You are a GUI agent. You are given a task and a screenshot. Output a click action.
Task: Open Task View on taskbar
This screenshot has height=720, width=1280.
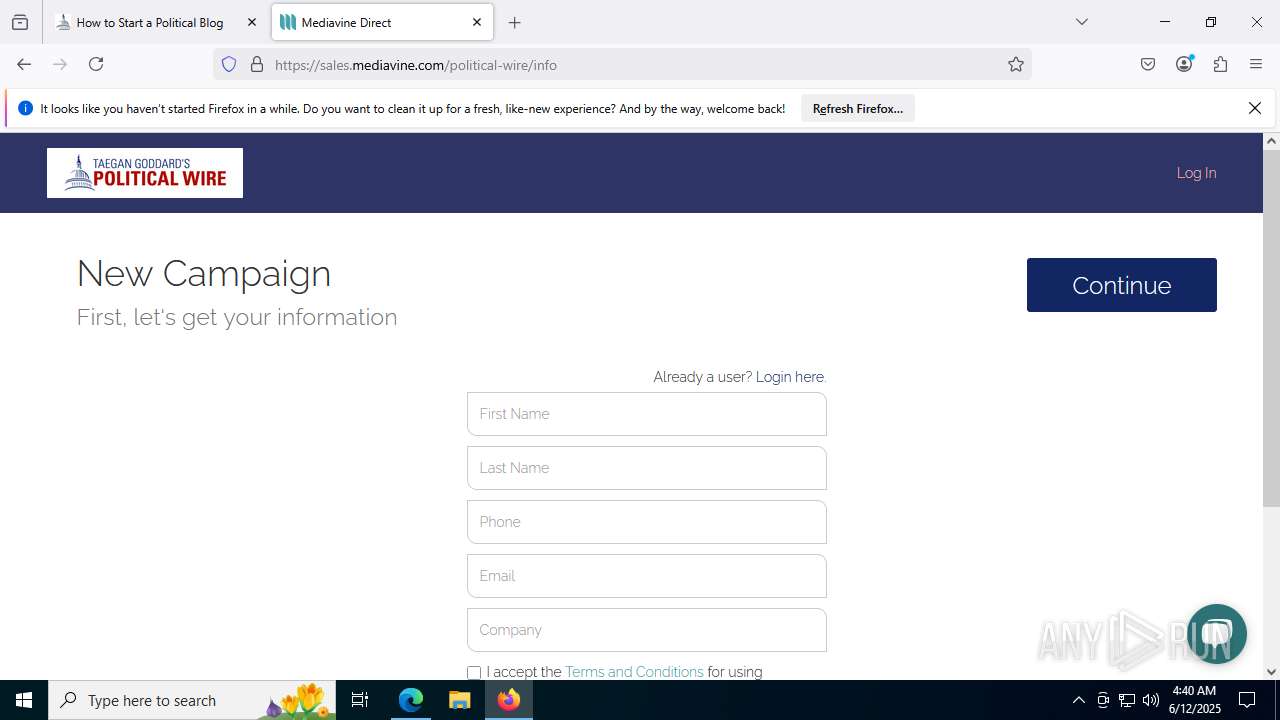[360, 700]
